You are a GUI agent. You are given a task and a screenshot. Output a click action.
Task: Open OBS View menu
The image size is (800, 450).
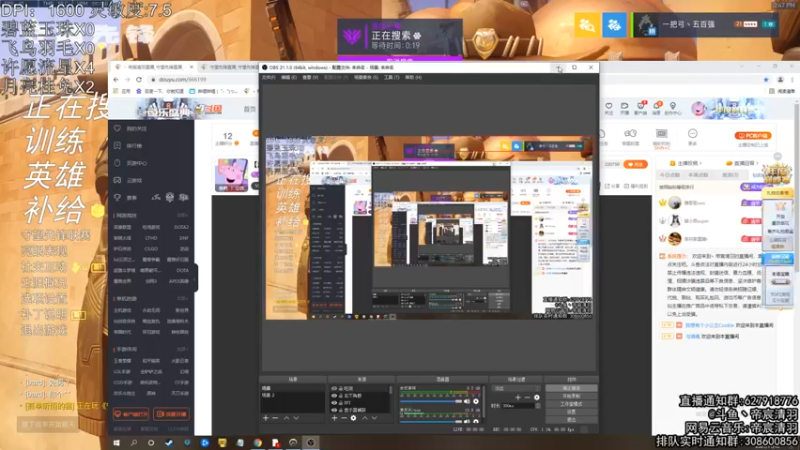point(310,78)
